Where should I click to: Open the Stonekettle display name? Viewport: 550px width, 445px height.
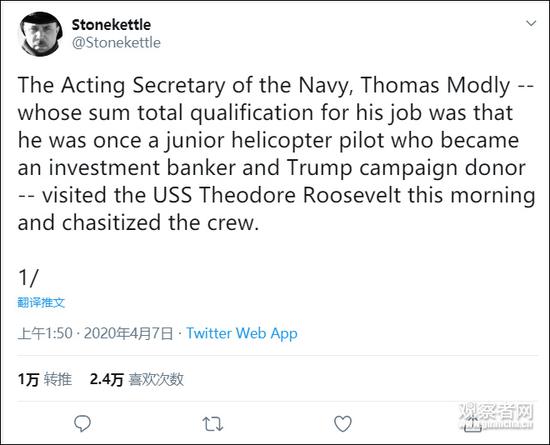coord(111,25)
